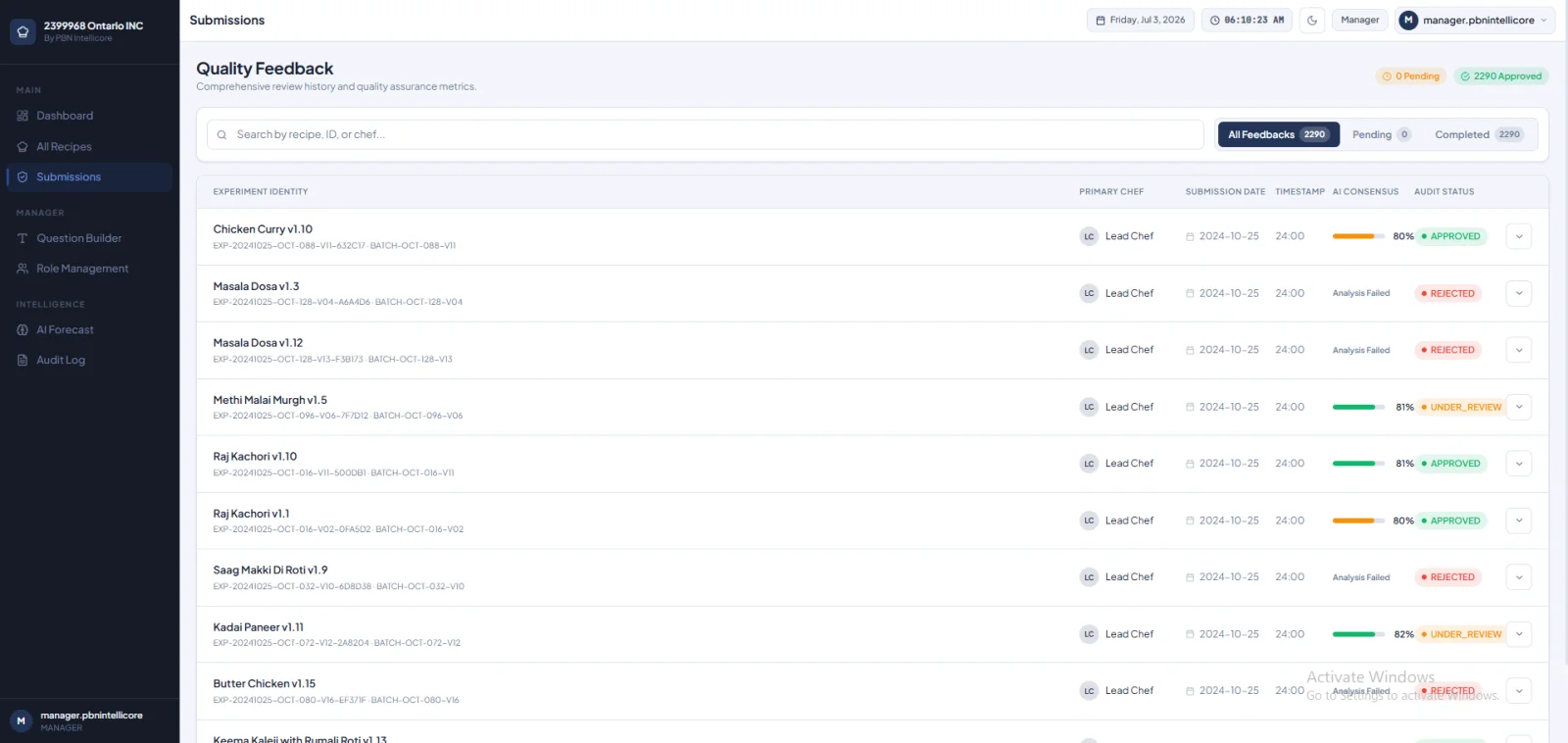Click AI consensus bar for Methi Malai Murgh
Image resolution: width=1568 pixels, height=743 pixels.
(1358, 407)
